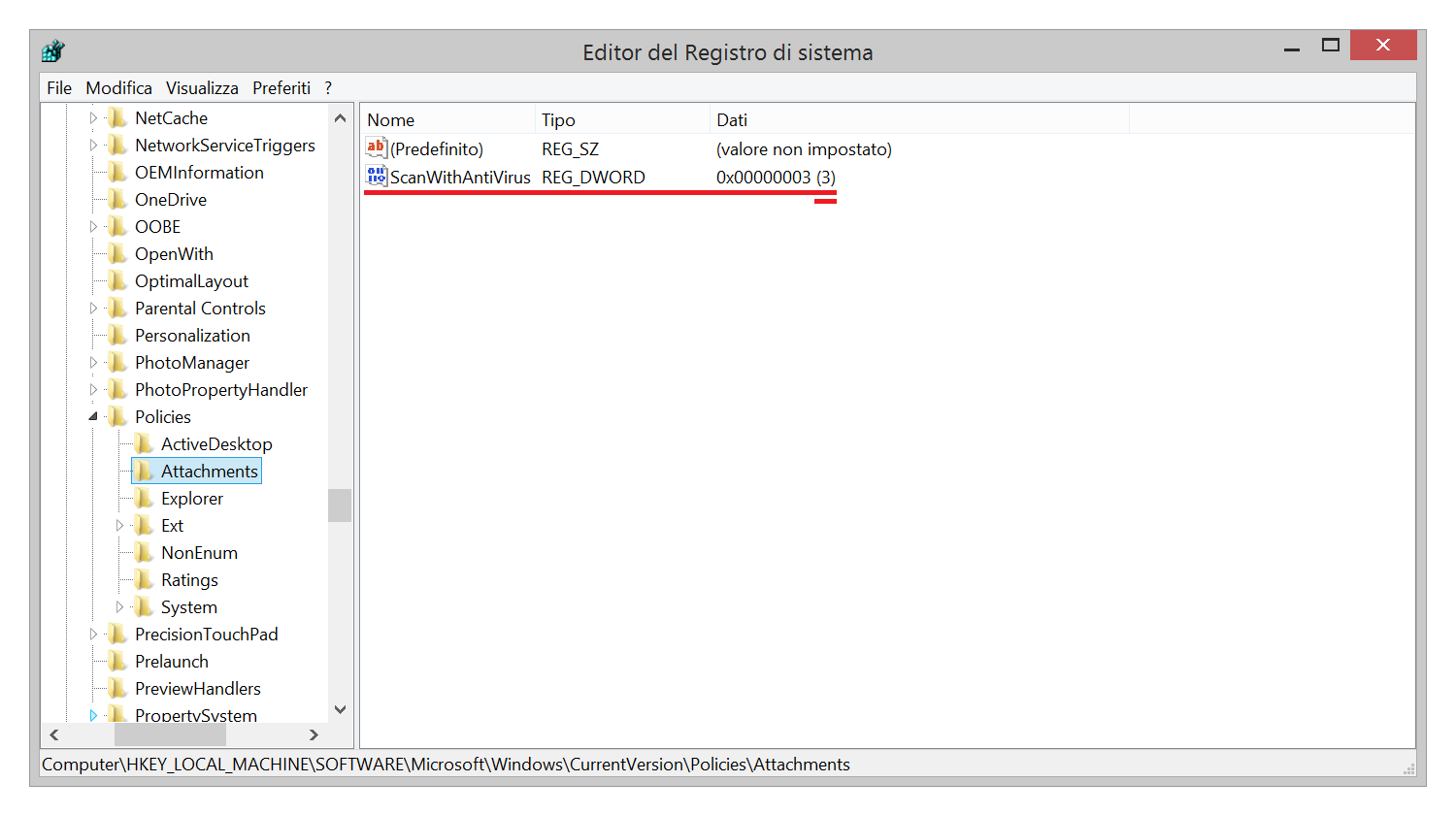The width and height of the screenshot is (1456, 815).
Task: Click the Registry Editor app icon in title bar
Action: coord(53,51)
